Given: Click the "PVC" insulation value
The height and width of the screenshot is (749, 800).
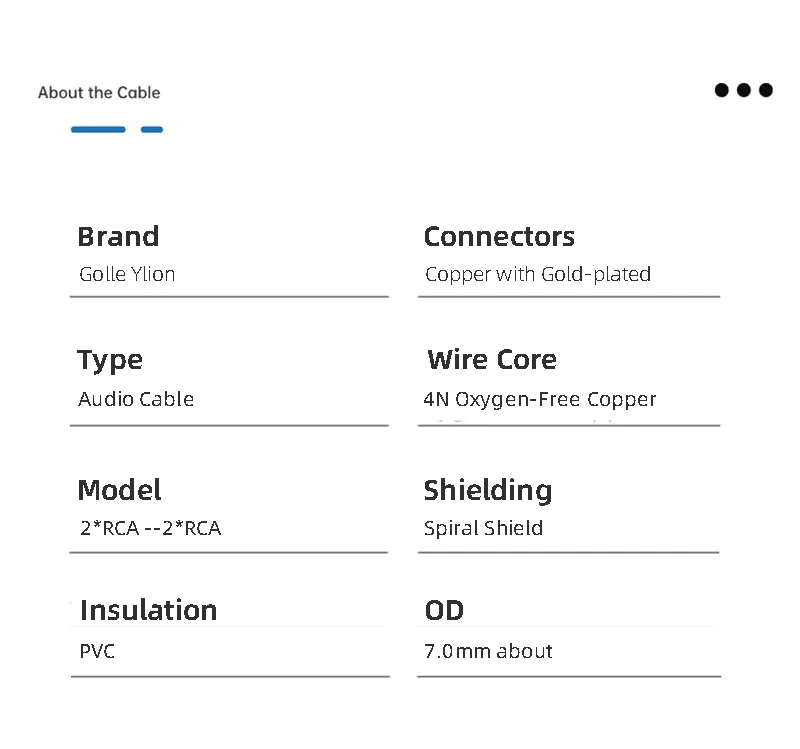Looking at the screenshot, I should (x=97, y=652).
